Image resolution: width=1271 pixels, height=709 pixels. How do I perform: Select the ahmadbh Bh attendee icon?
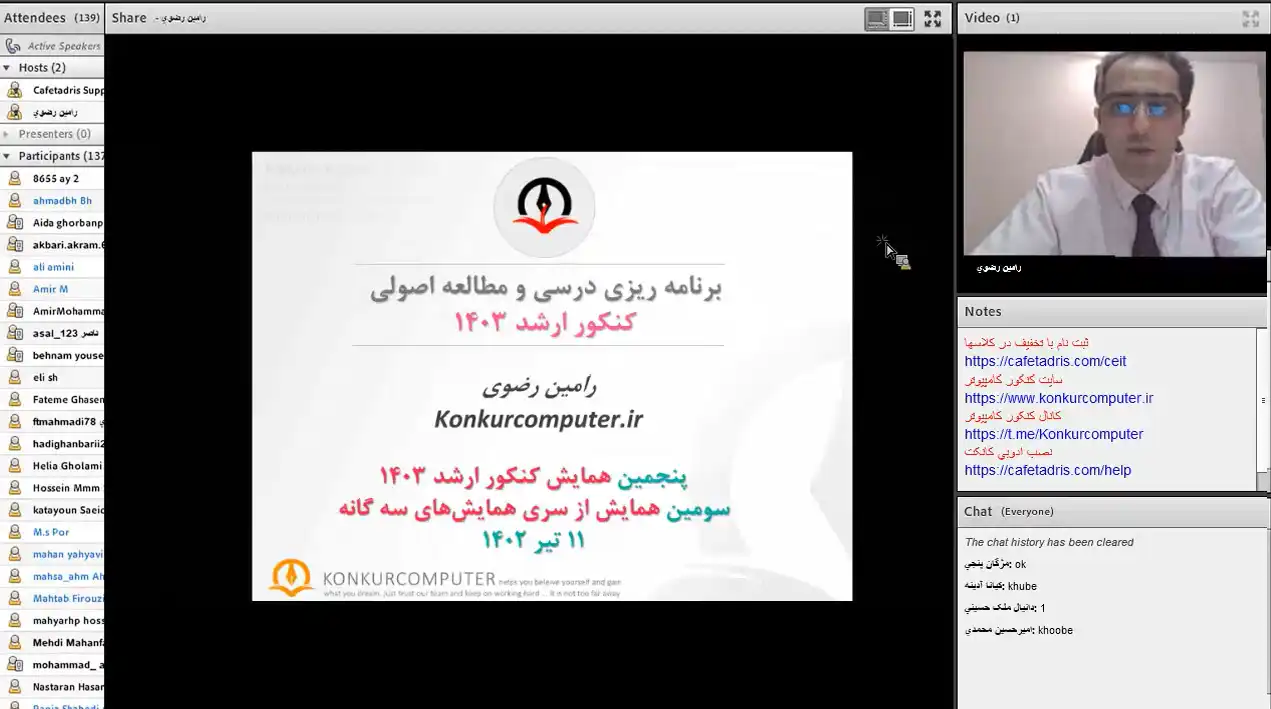point(14,200)
